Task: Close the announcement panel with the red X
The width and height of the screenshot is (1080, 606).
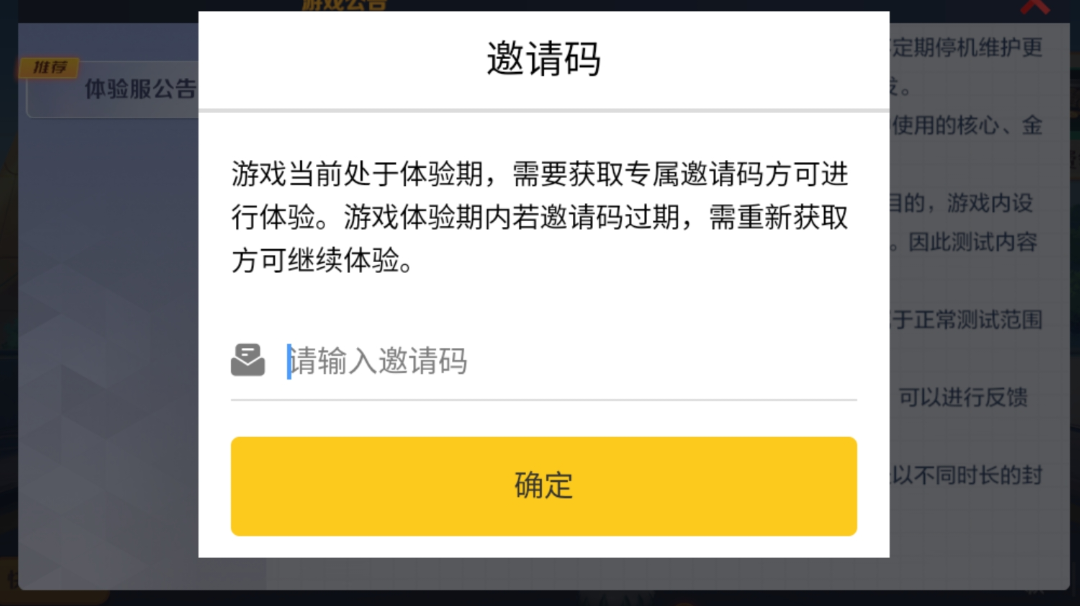Action: click(1035, 7)
